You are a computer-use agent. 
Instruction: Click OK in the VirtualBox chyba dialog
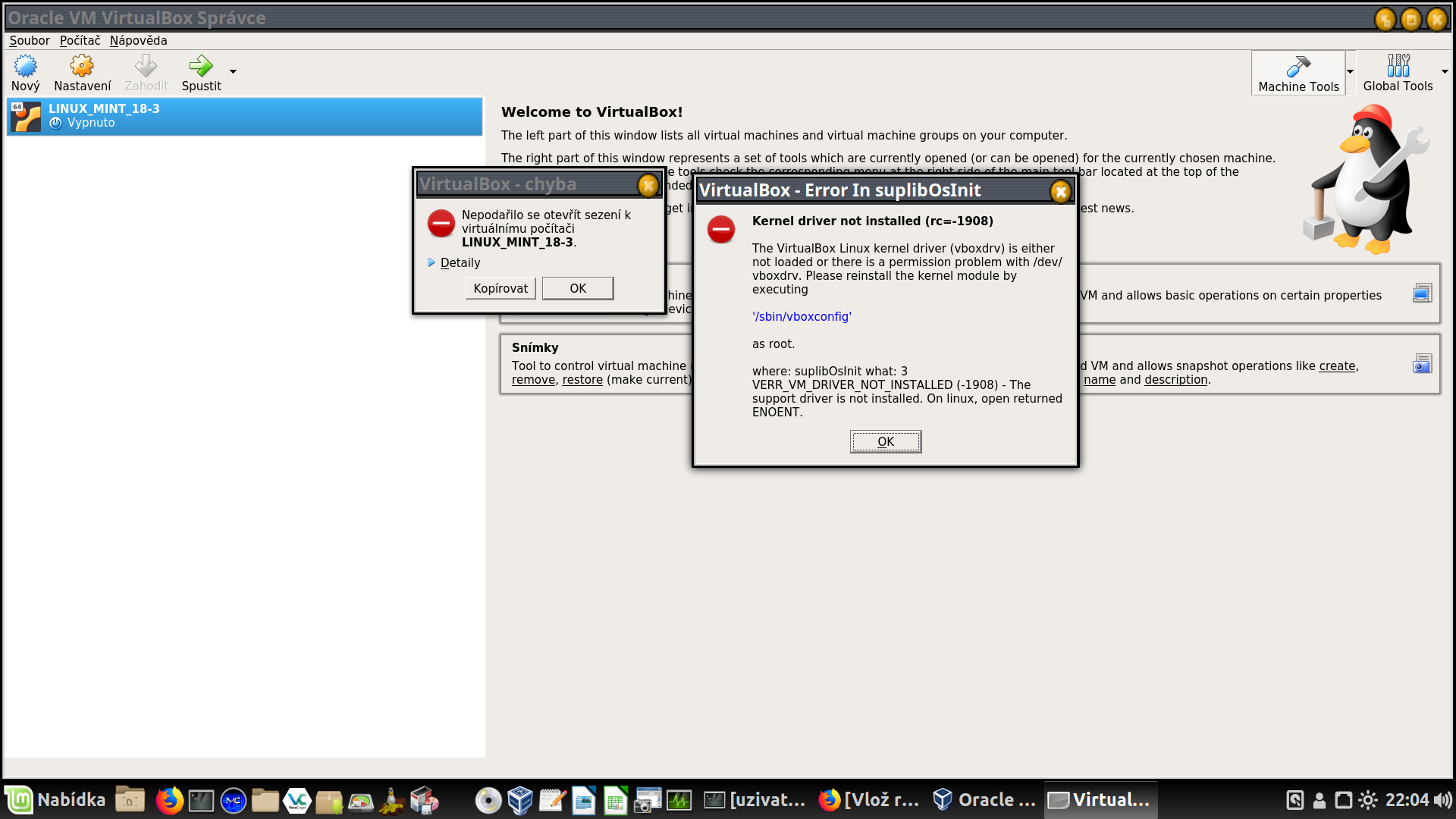click(x=578, y=288)
